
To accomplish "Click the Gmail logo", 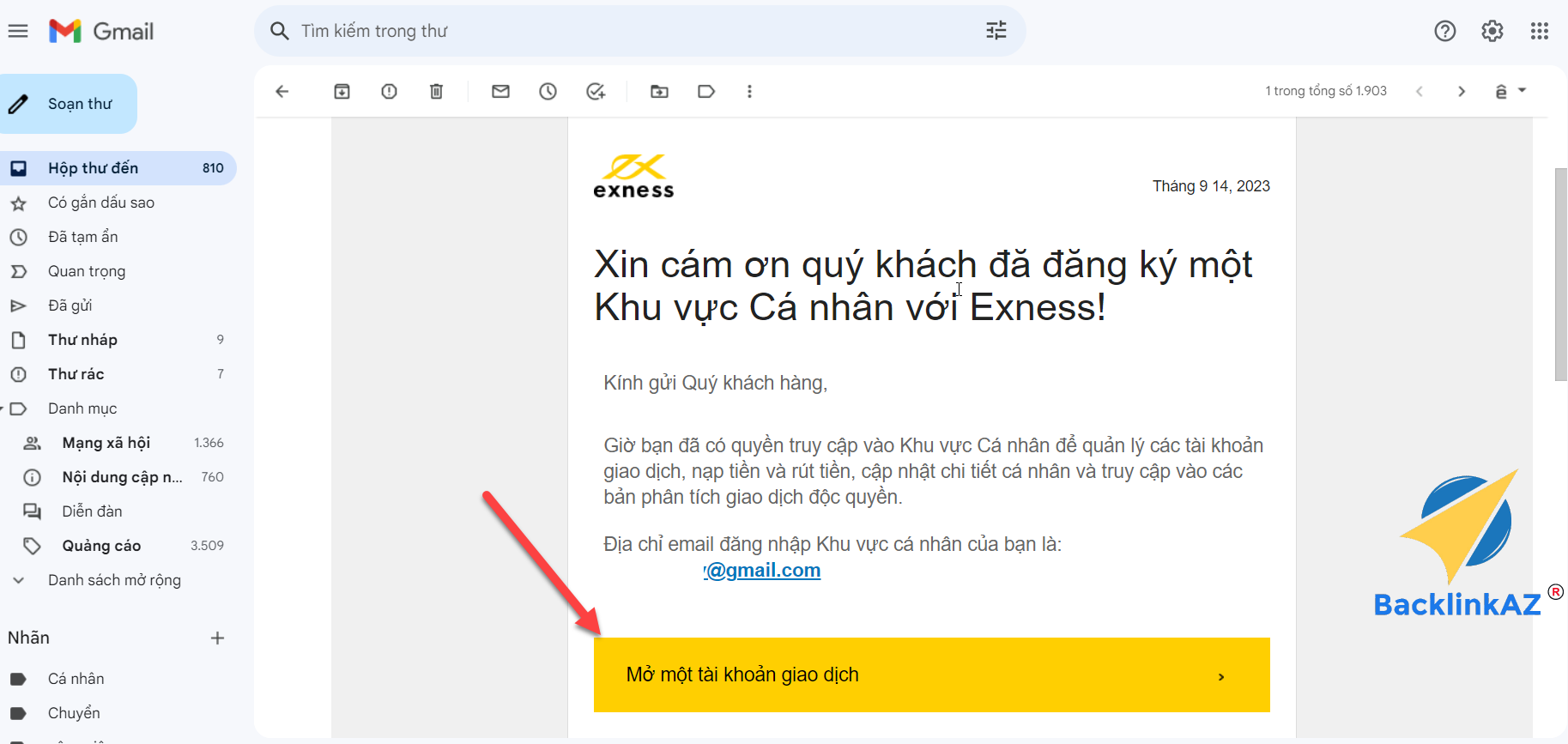I will (101, 31).
